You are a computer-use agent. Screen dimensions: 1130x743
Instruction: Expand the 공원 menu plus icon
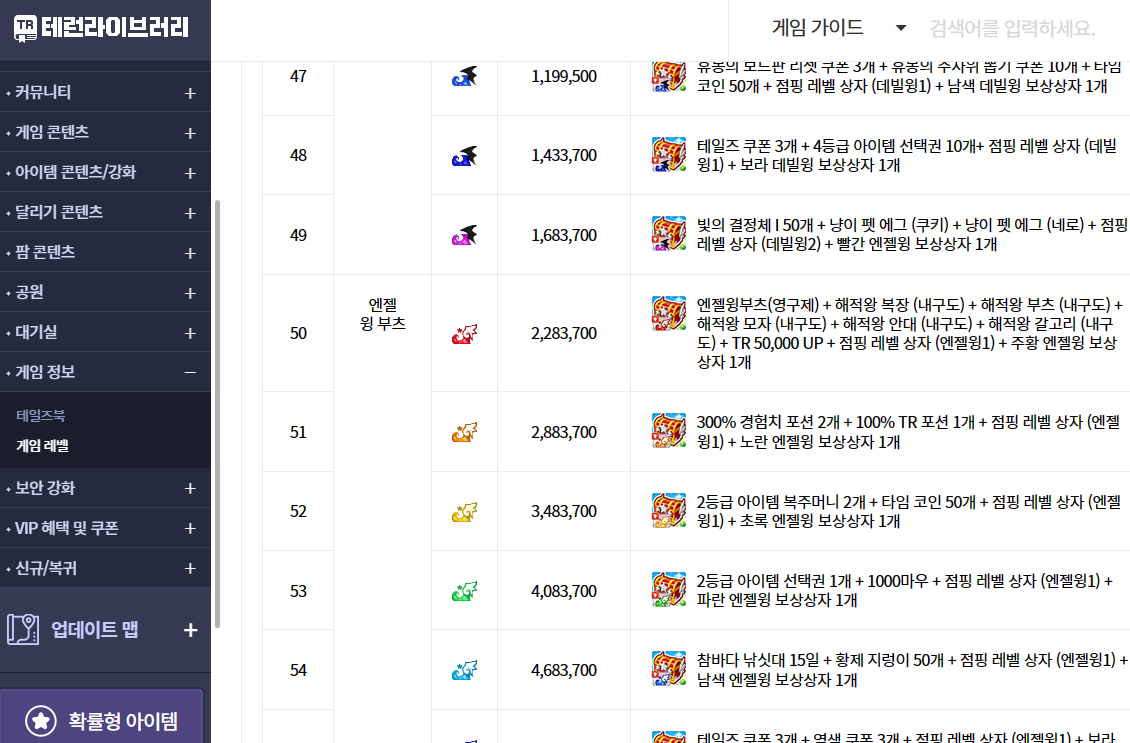190,293
